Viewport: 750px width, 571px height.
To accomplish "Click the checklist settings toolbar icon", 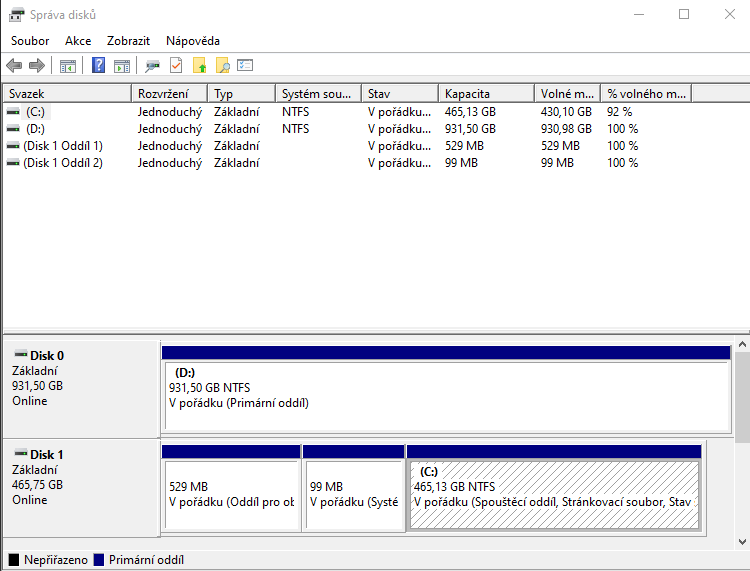I will [245, 66].
